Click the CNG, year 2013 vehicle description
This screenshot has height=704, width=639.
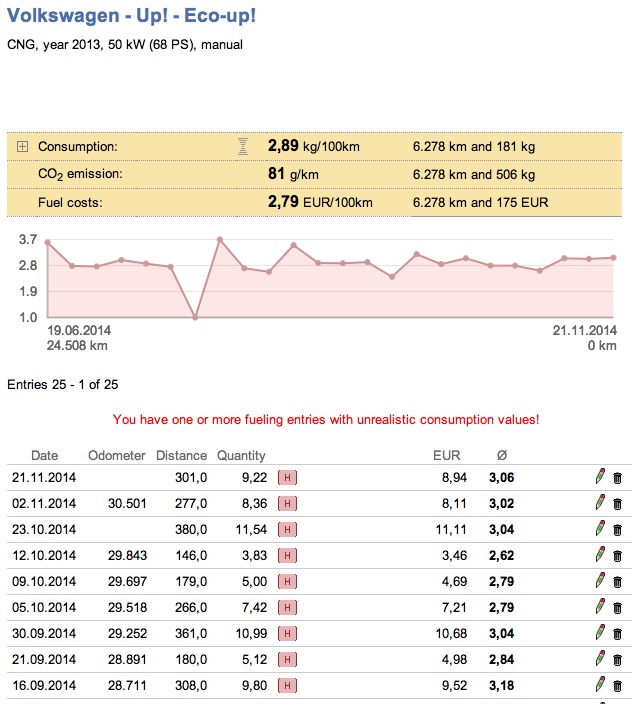125,45
